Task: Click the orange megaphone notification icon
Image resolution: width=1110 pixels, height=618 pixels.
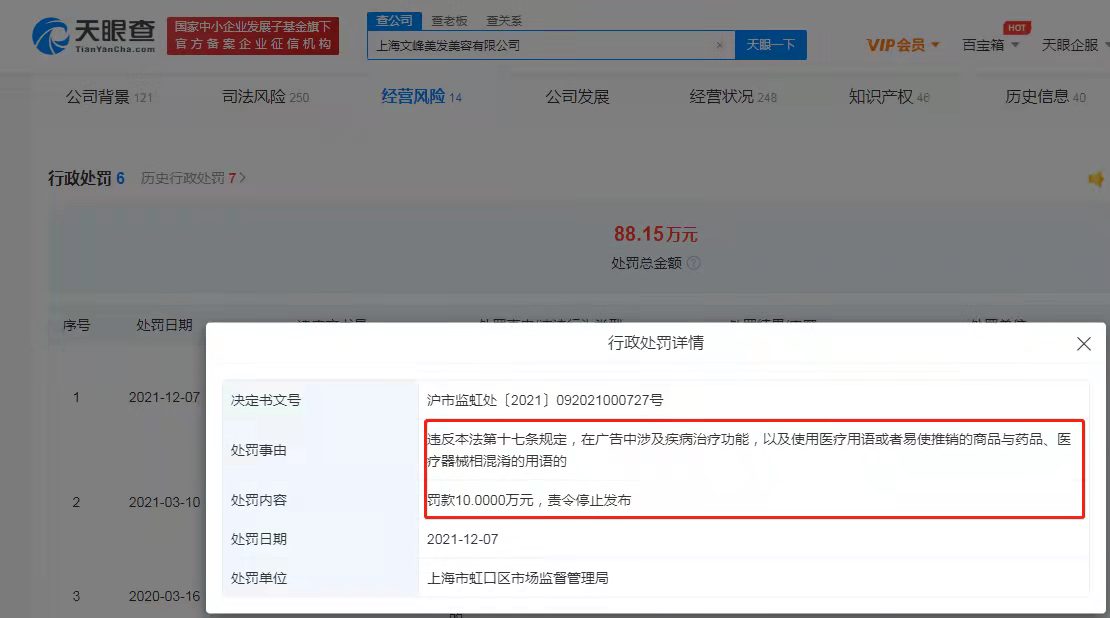Action: [x=1097, y=180]
